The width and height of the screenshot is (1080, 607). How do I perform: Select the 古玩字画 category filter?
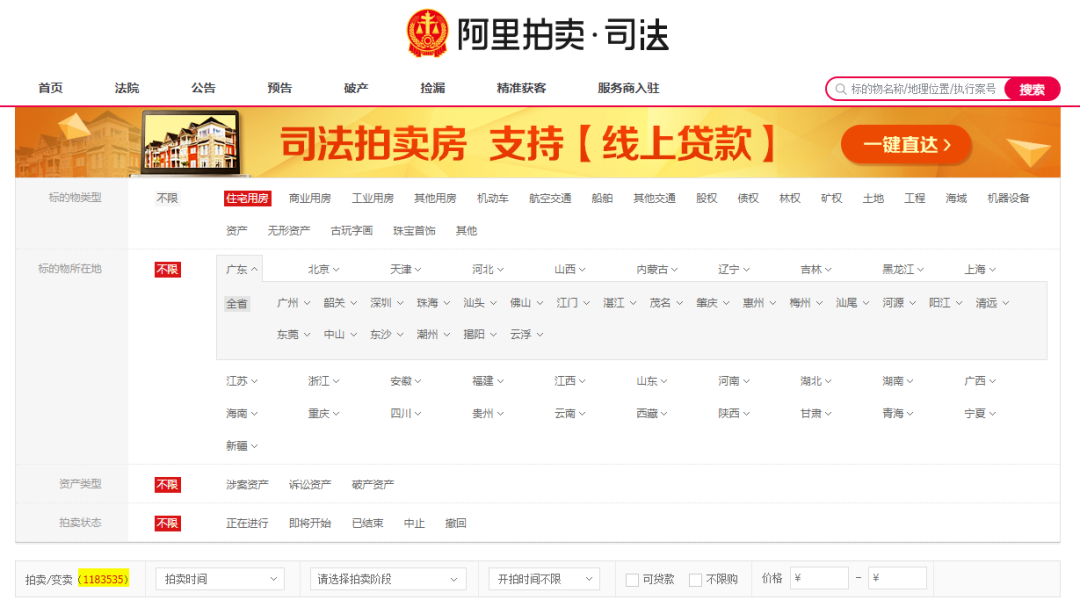pyautogui.click(x=351, y=231)
